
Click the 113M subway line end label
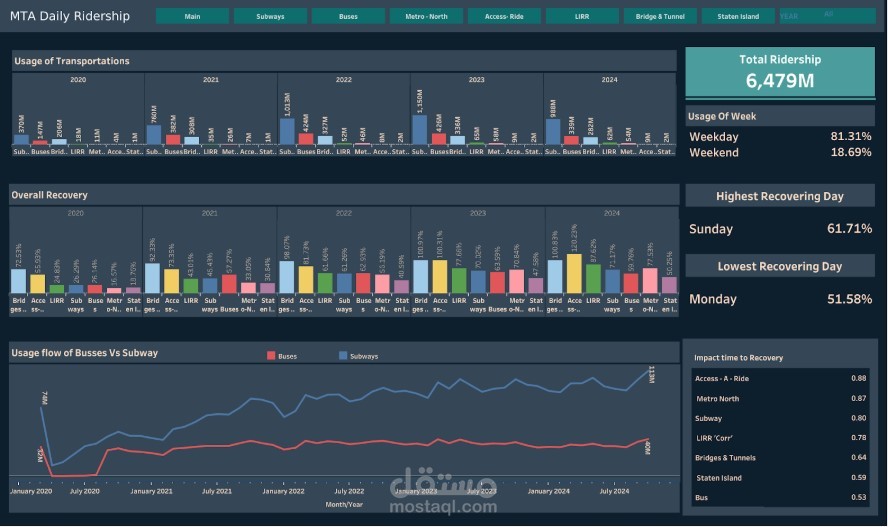[x=651, y=375]
